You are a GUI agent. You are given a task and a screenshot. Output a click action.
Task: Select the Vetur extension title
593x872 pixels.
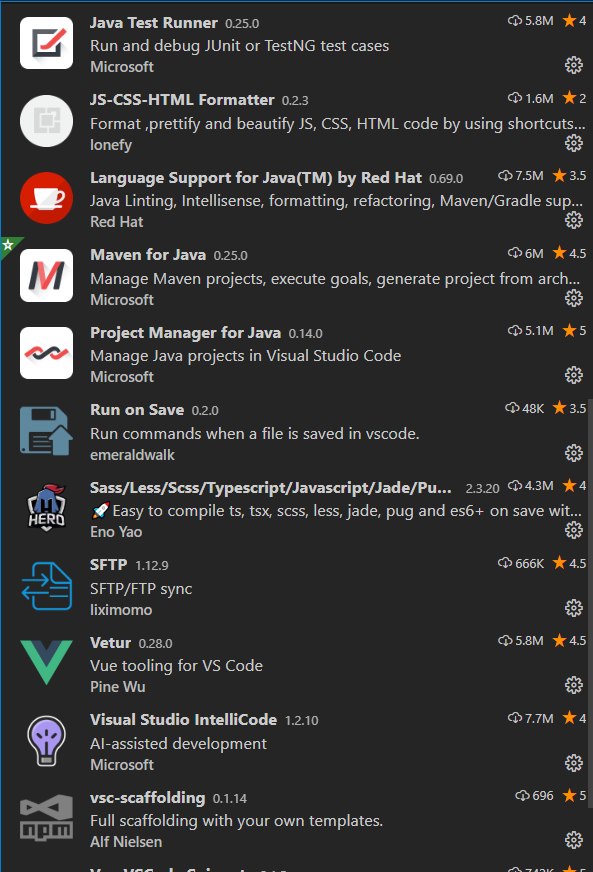[110, 643]
